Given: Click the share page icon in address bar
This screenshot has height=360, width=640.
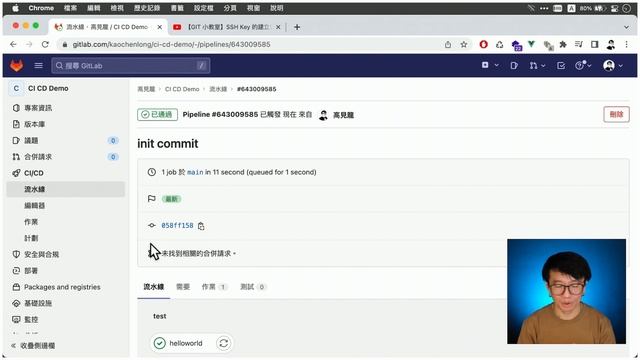Looking at the screenshot, I should click(x=448, y=44).
